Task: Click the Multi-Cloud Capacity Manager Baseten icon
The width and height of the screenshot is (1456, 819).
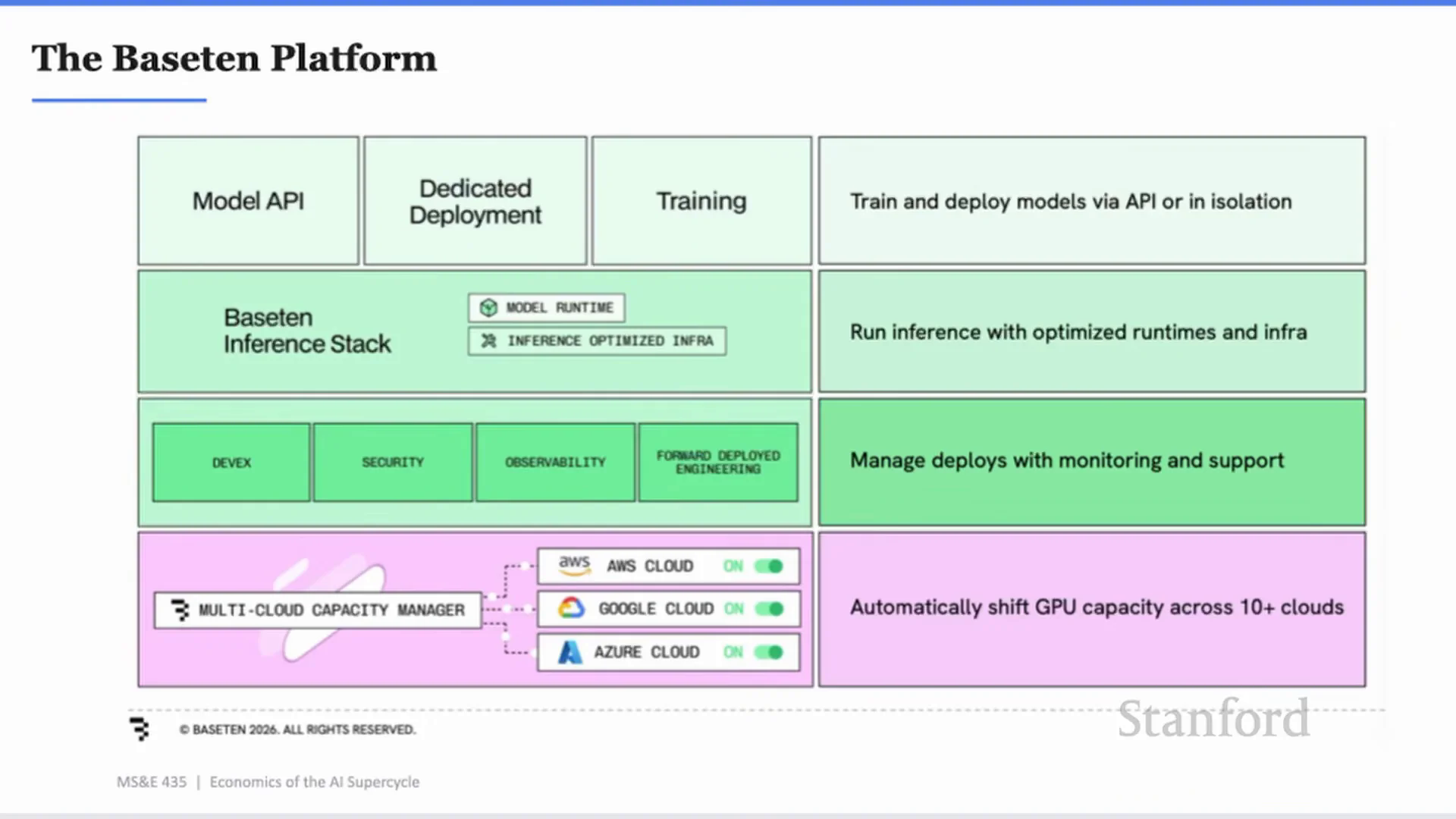Action: pyautogui.click(x=180, y=610)
